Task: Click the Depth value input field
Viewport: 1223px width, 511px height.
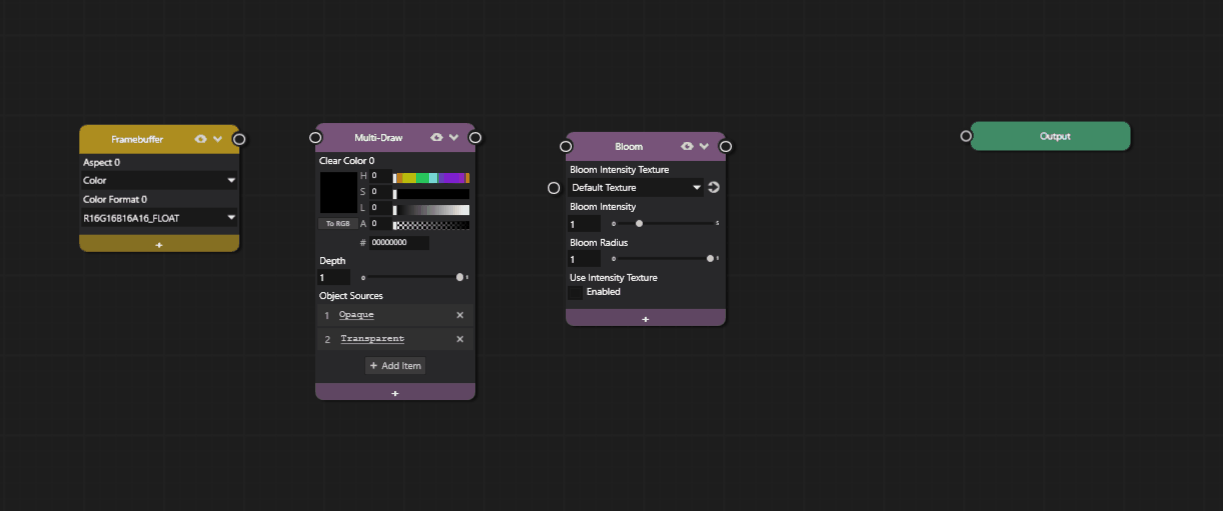Action: pyautogui.click(x=334, y=277)
